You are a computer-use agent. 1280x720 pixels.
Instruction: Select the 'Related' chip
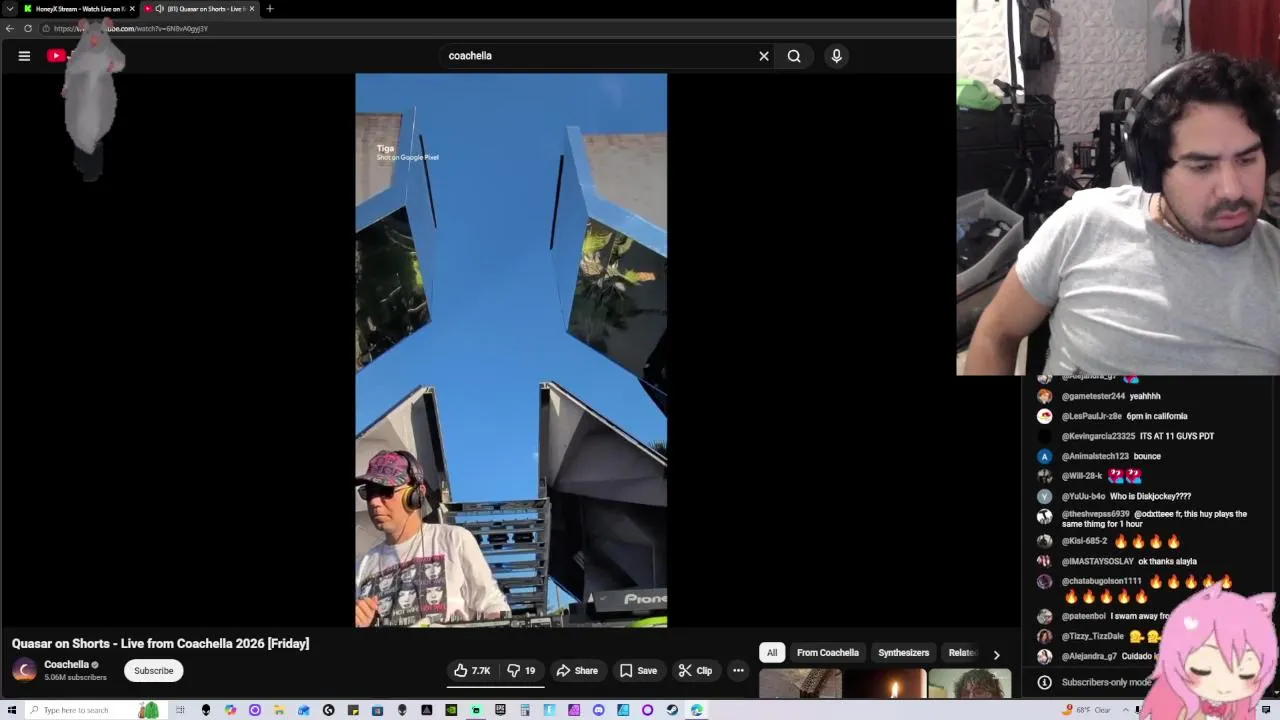coord(962,653)
